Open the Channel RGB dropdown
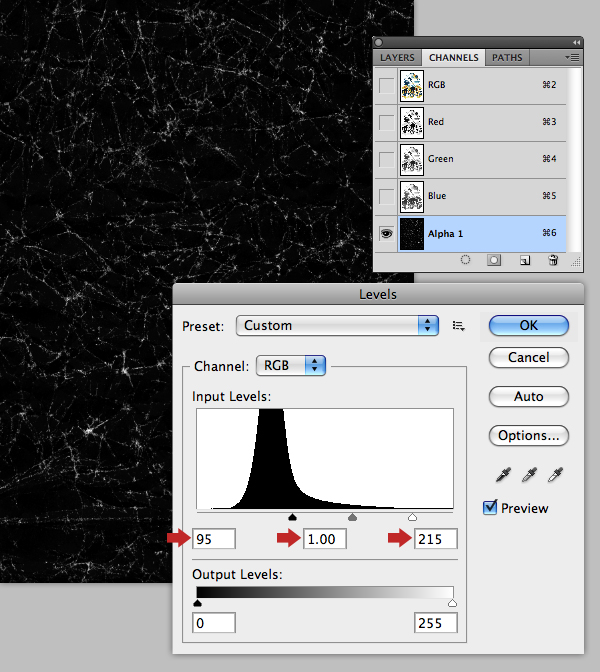This screenshot has height=672, width=600. tap(291, 366)
